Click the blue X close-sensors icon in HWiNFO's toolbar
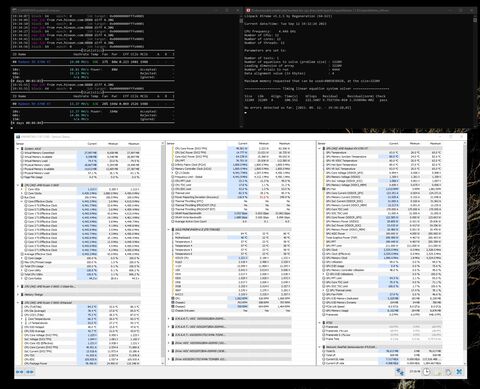This screenshot has width=480, height=389. tap(459, 372)
